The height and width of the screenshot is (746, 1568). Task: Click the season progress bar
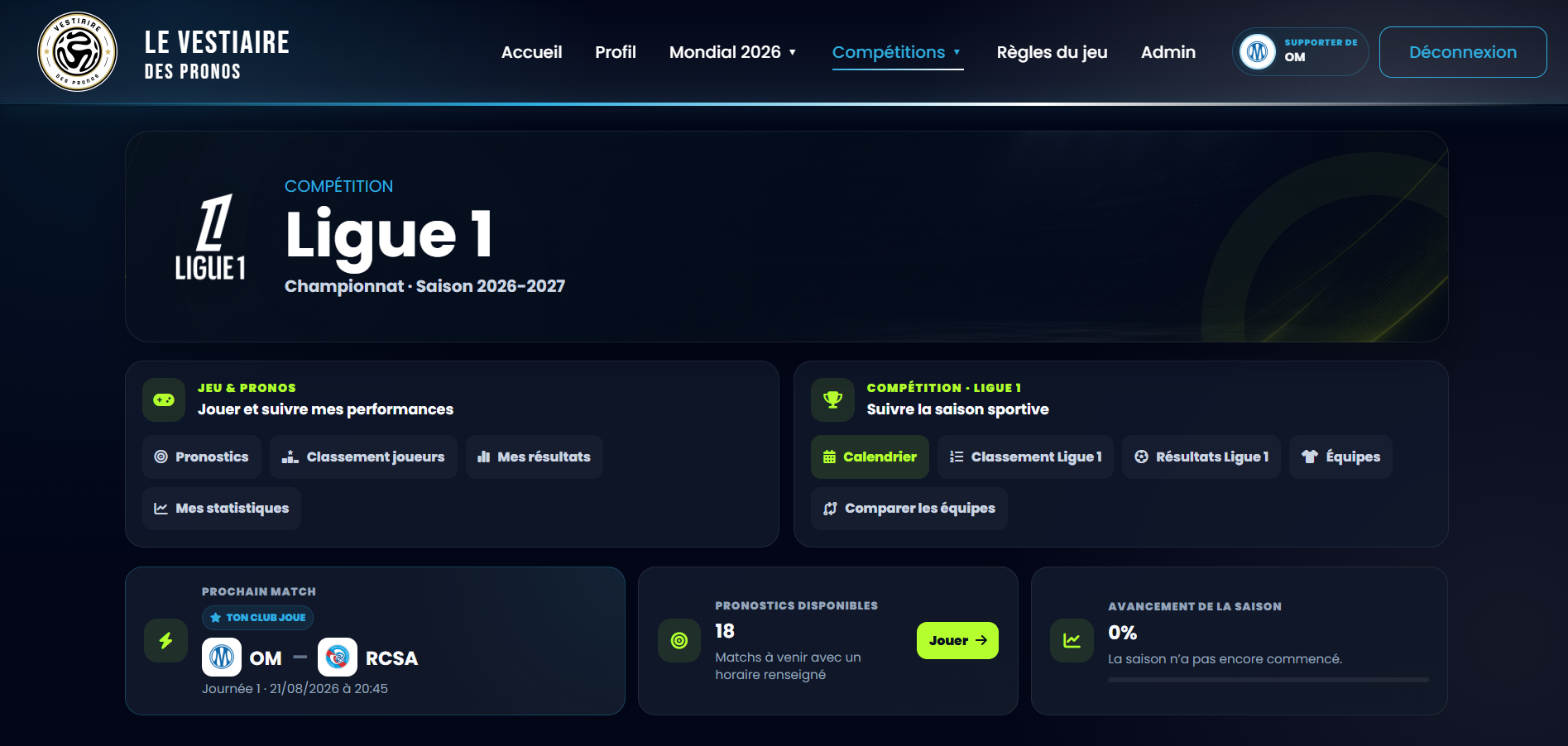pos(1268,680)
